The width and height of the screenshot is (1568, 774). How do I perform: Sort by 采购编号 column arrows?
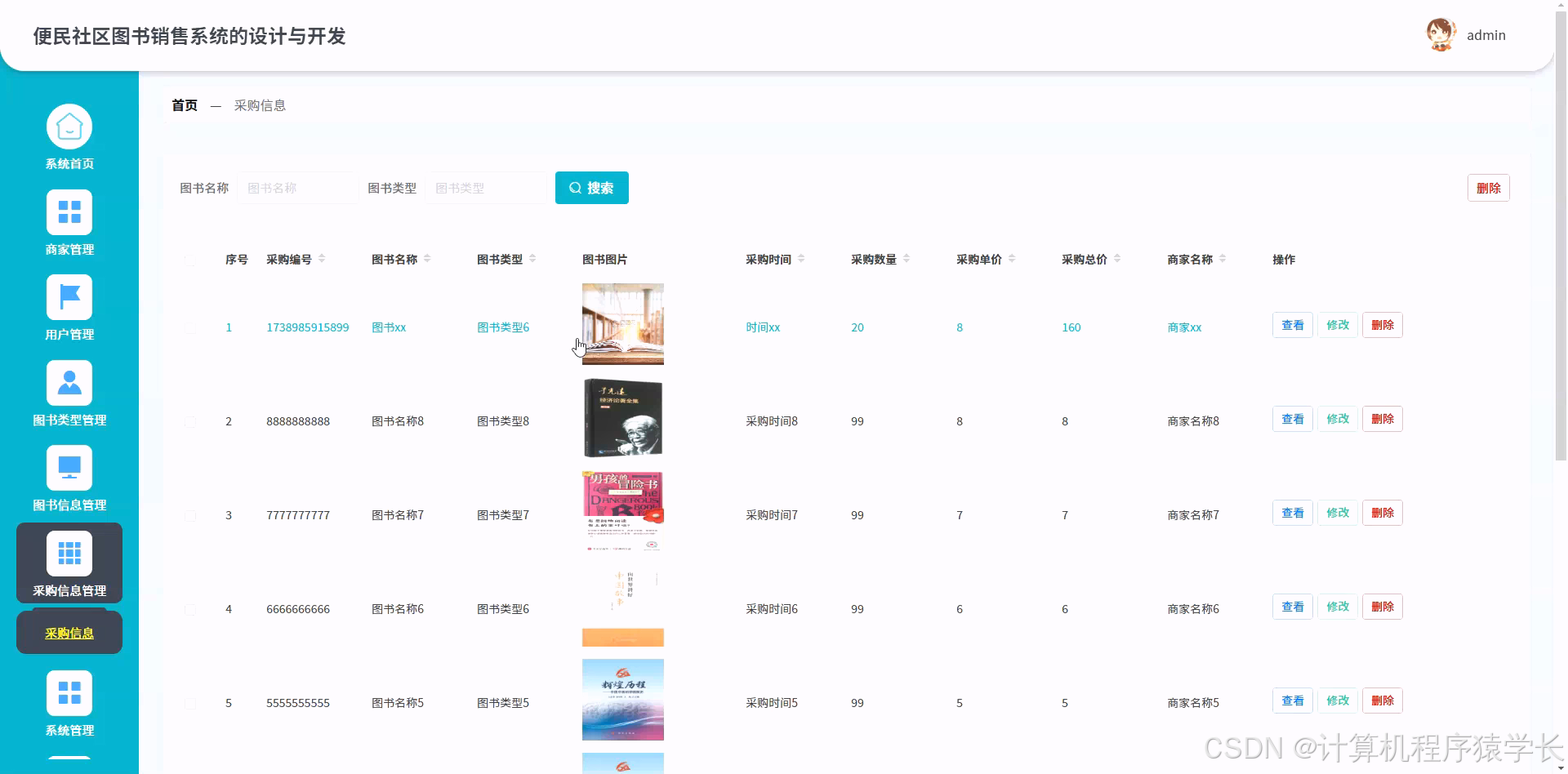(x=322, y=259)
